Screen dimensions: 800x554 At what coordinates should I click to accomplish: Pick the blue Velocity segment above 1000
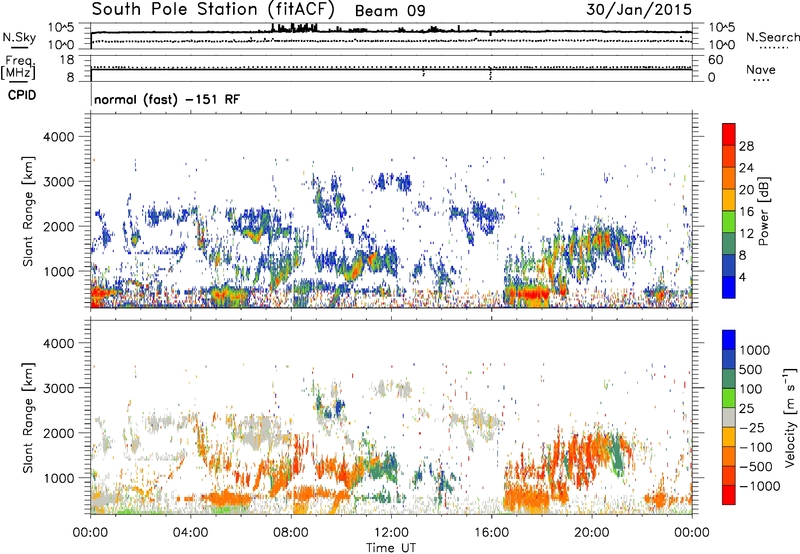pyautogui.click(x=729, y=340)
